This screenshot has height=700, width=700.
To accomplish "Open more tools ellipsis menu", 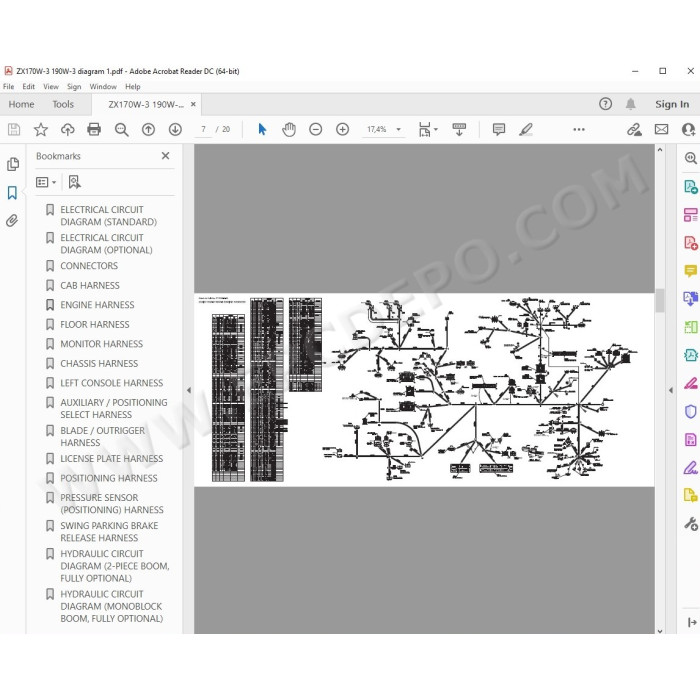I will click(x=579, y=129).
